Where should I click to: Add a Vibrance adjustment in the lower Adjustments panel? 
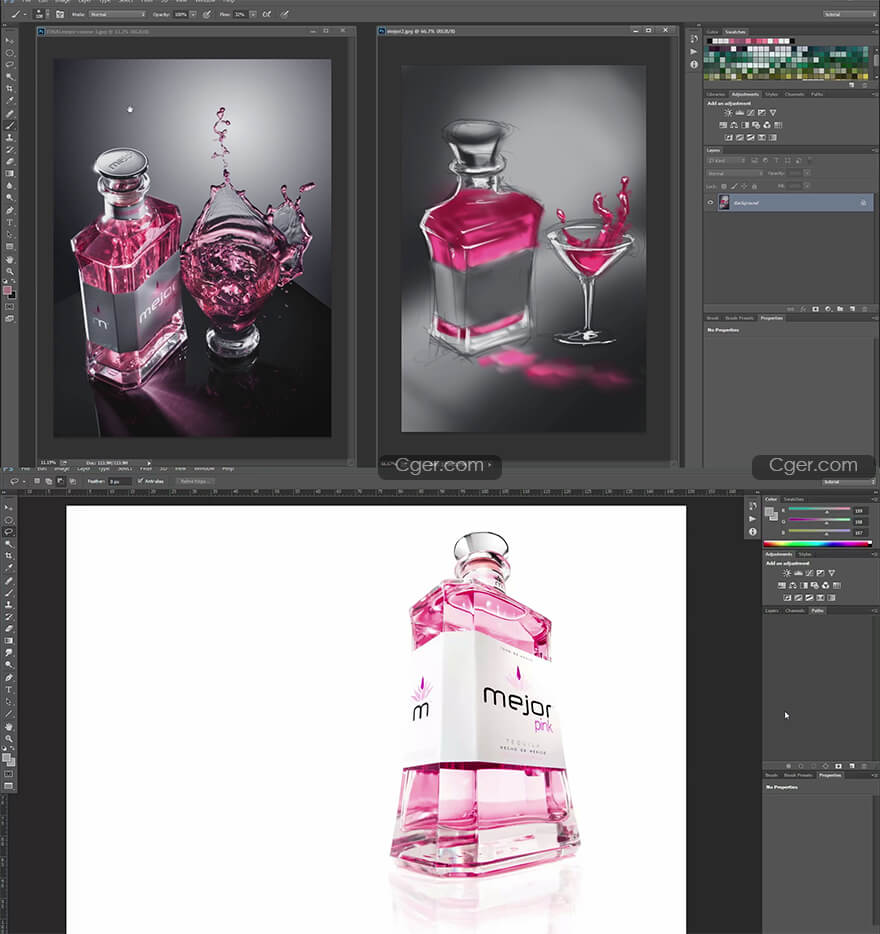832,573
